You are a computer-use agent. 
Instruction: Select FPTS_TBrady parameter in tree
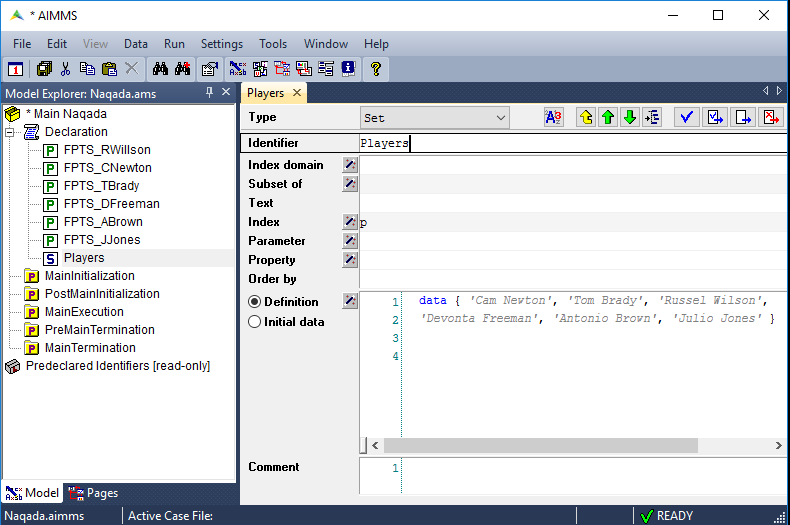101,186
